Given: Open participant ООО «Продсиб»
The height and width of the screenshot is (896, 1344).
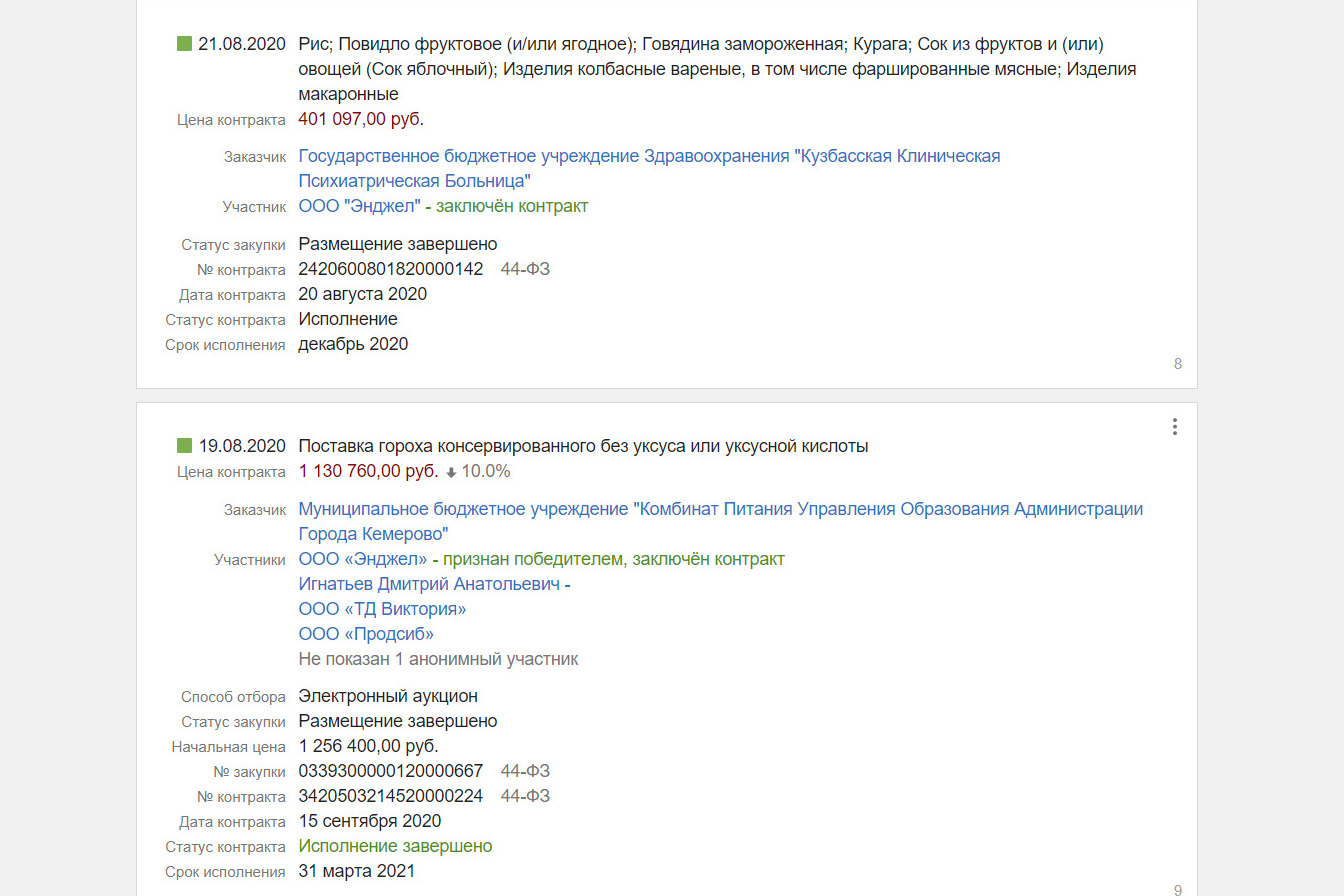Looking at the screenshot, I should [x=366, y=634].
